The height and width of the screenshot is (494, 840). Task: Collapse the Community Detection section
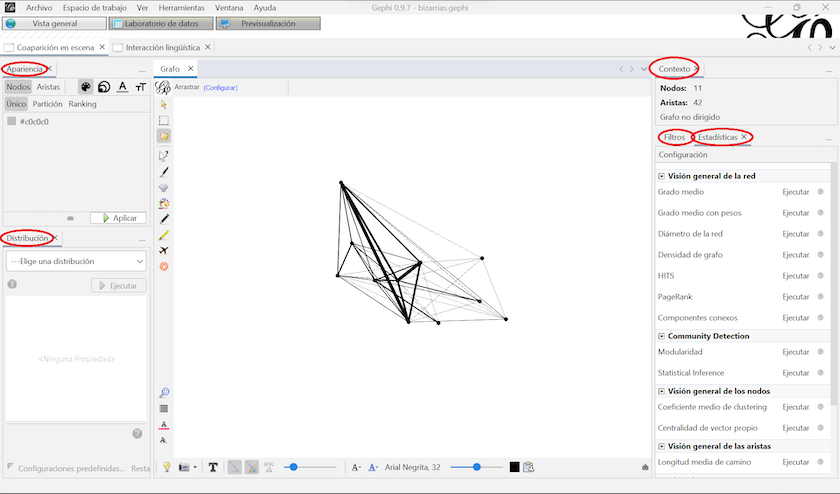pos(662,336)
